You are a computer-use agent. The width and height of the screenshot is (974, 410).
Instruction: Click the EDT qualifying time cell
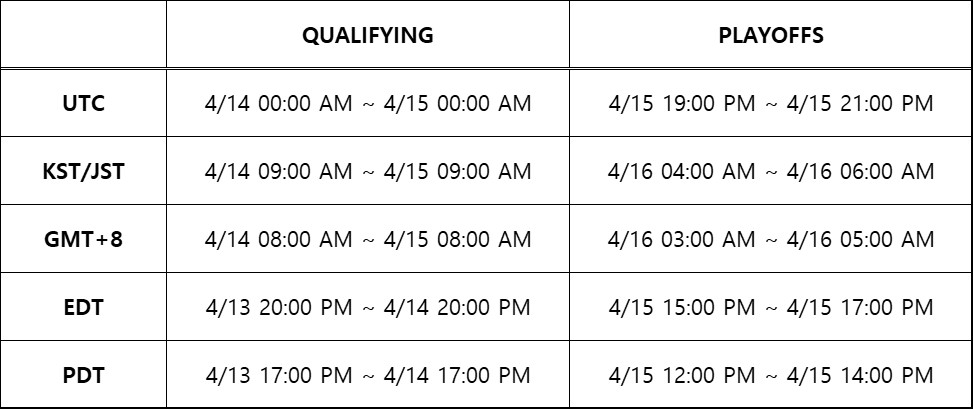coord(368,307)
